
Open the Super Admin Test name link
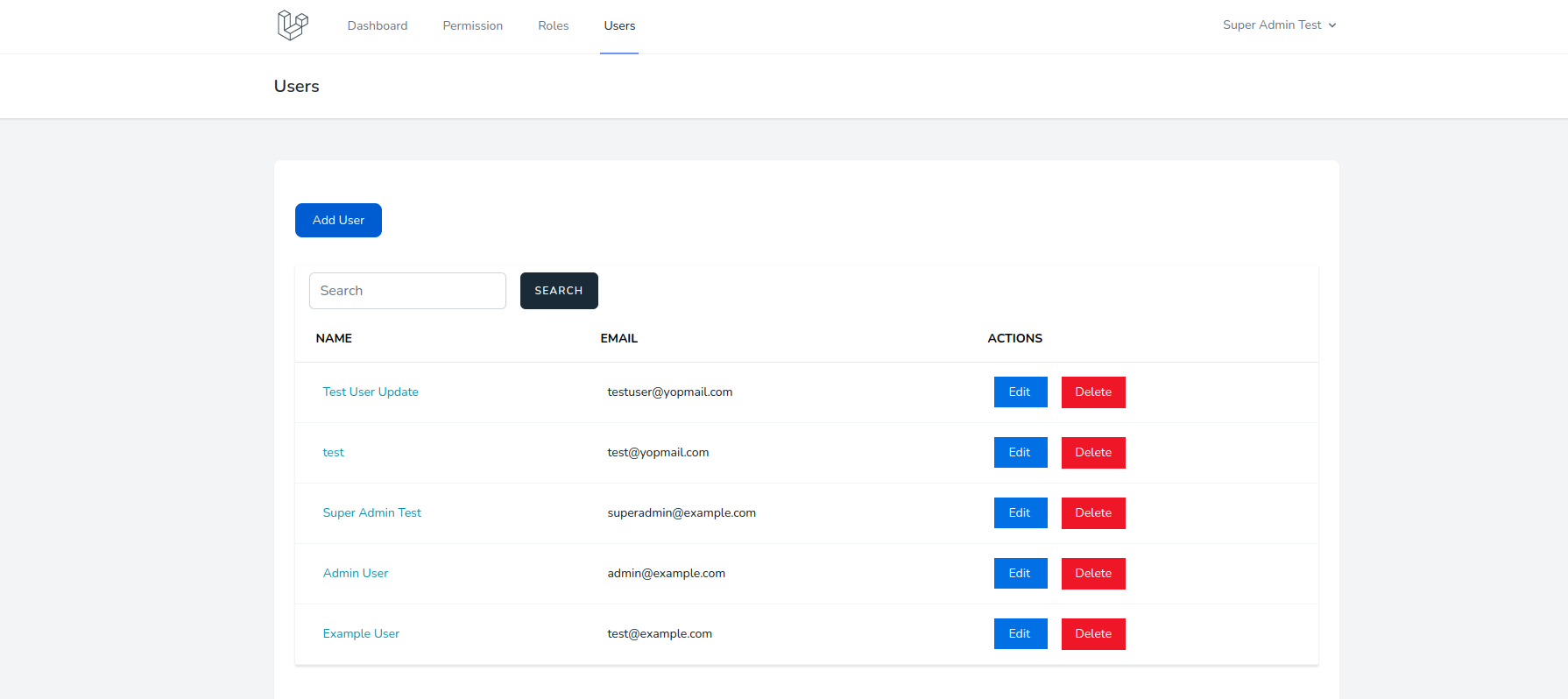371,513
